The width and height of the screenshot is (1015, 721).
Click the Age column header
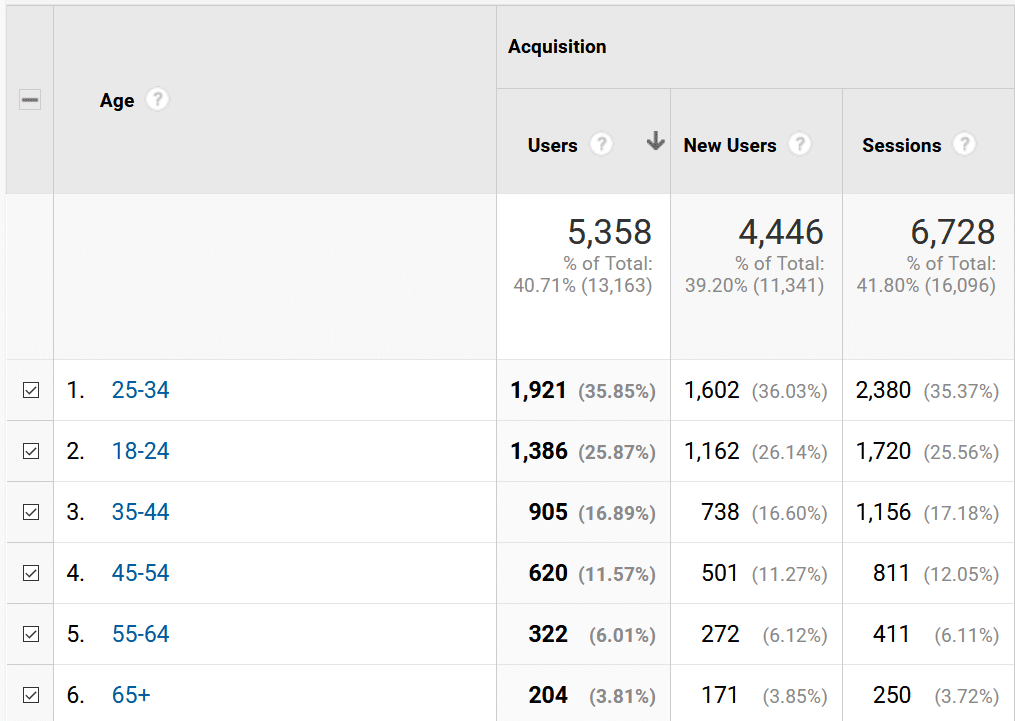(x=116, y=99)
